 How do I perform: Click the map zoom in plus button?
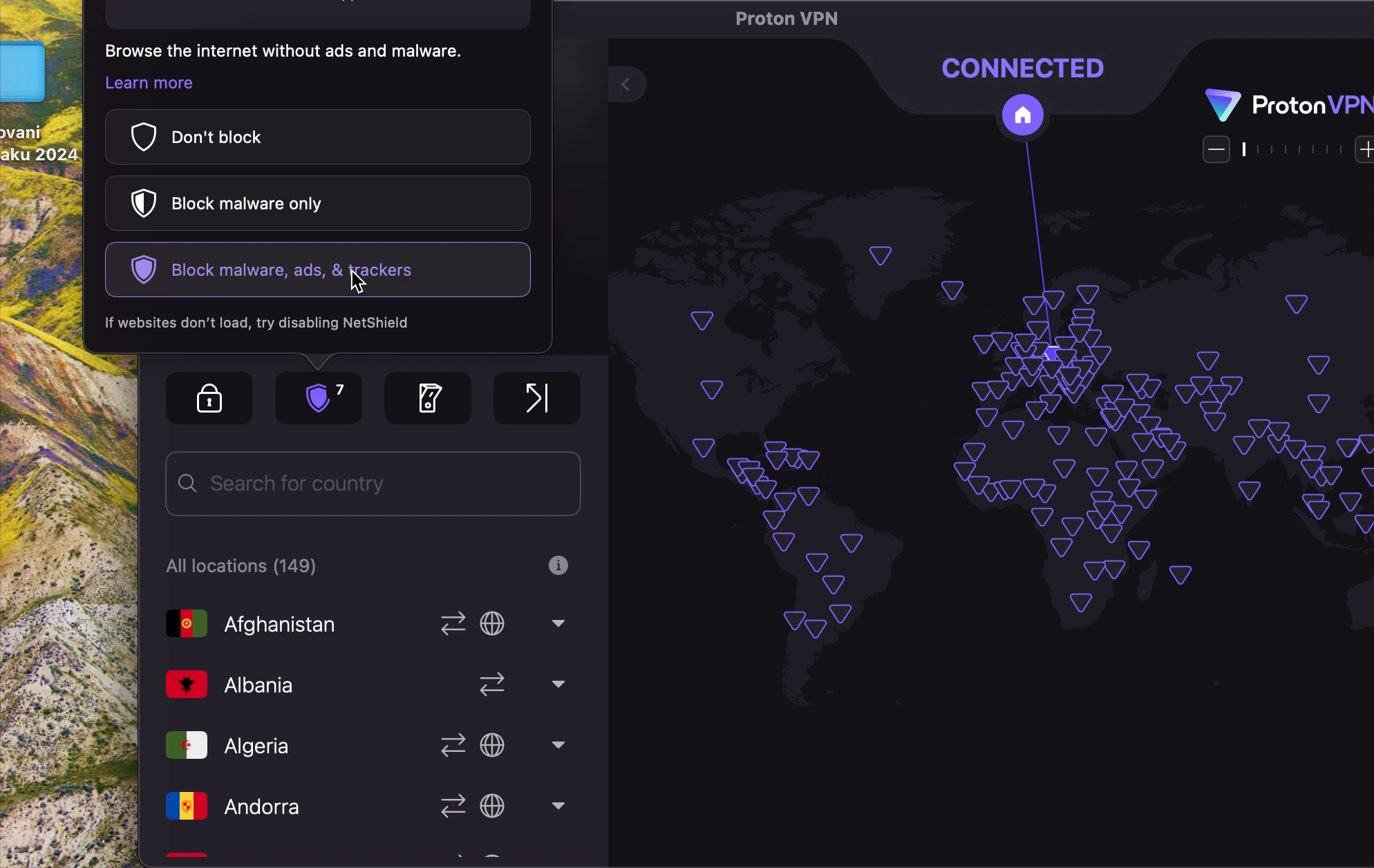(1365, 149)
